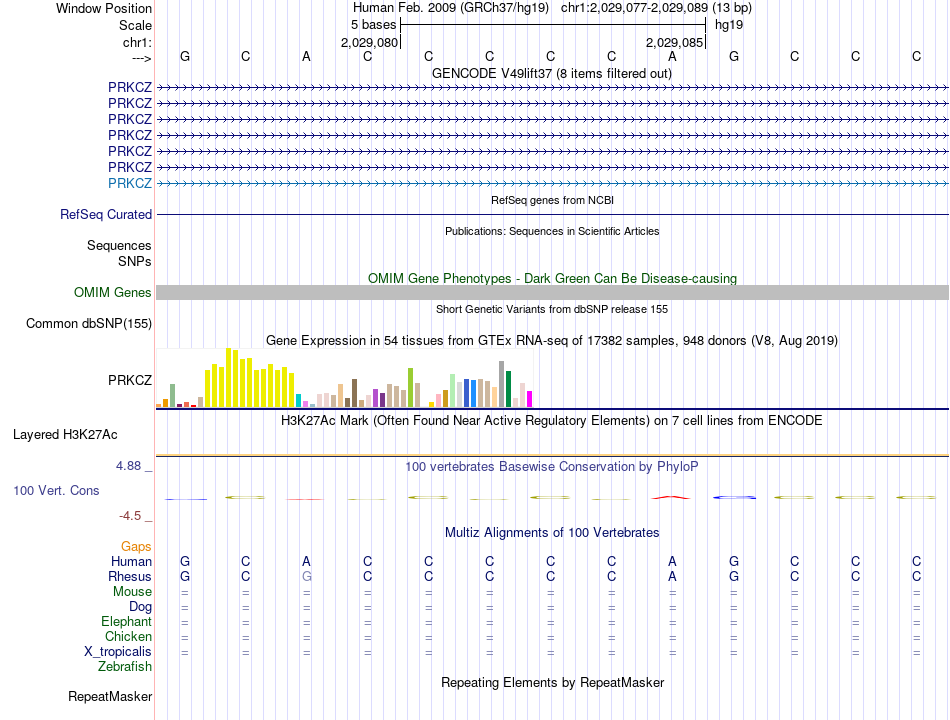The height and width of the screenshot is (720, 950).
Task: Select the Mouse alignment row label
Action: 132,592
